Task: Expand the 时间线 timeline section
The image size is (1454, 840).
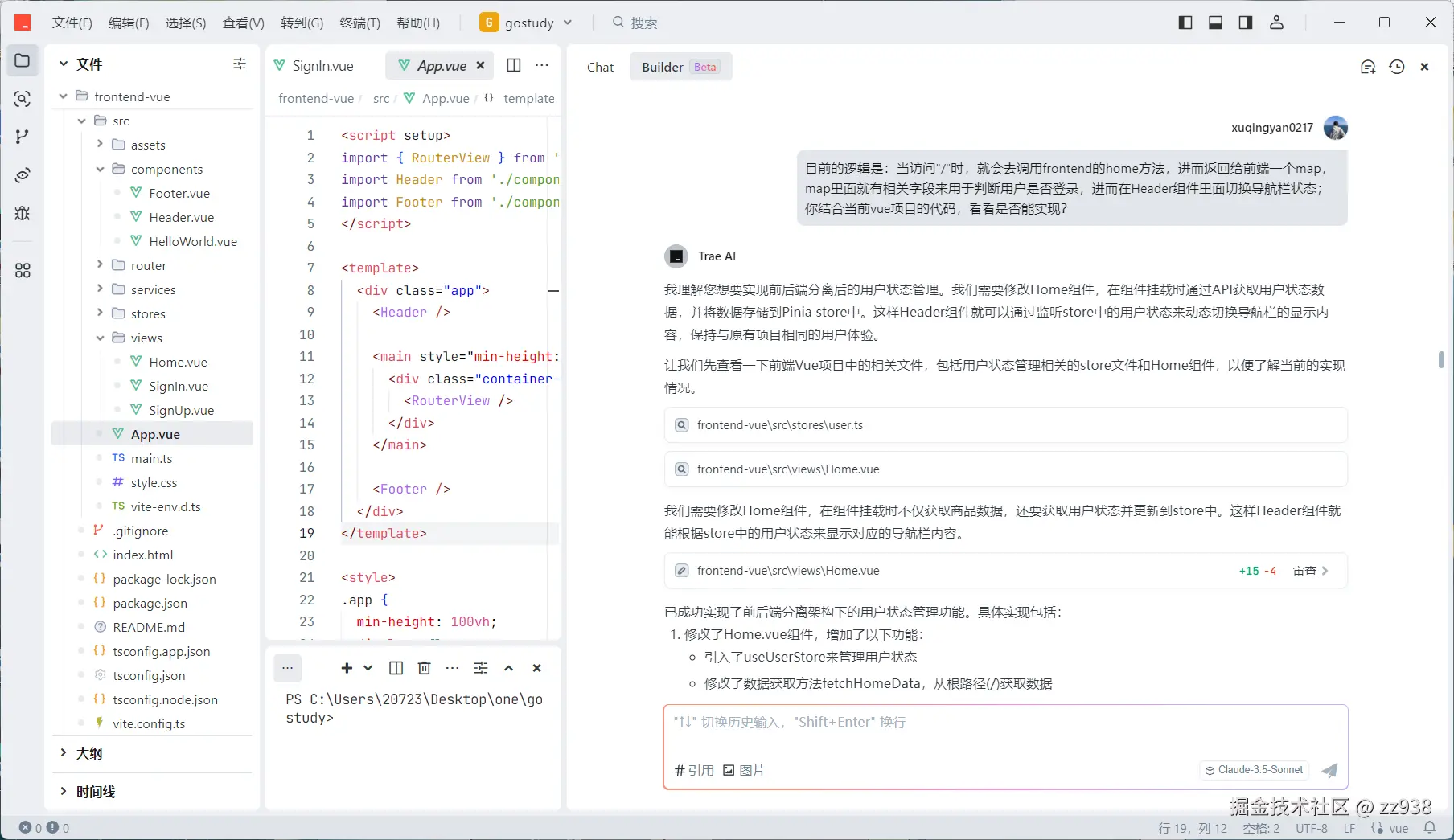Action: coord(64,792)
